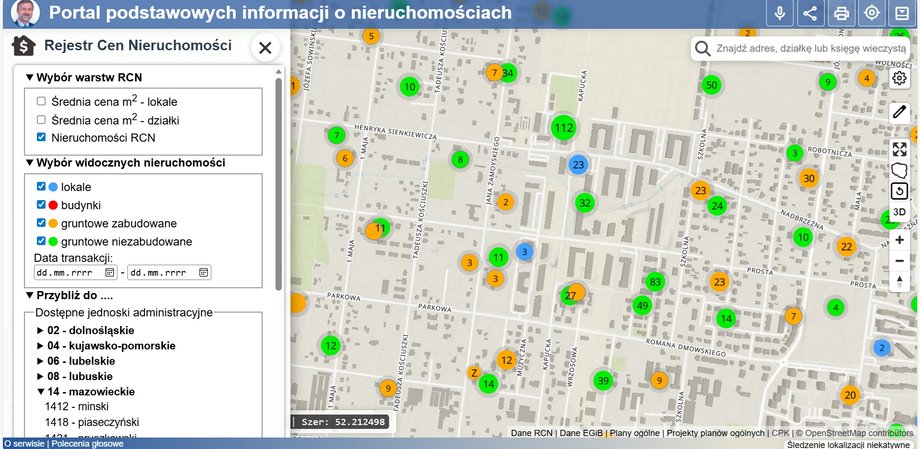Select '1412 - minski' district item

[76, 407]
